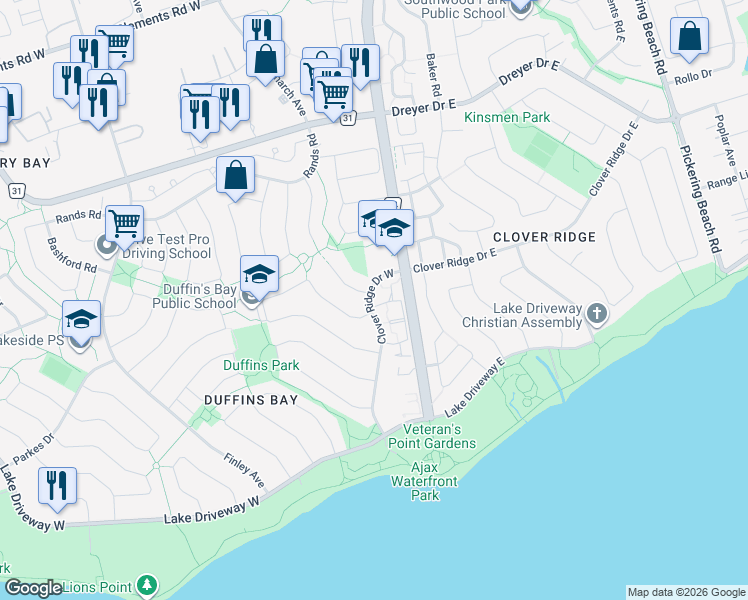Viewport: 748px width, 600px height.
Task: Click the shopping bag marker near Rollo Dr
Action: pyautogui.click(x=689, y=38)
